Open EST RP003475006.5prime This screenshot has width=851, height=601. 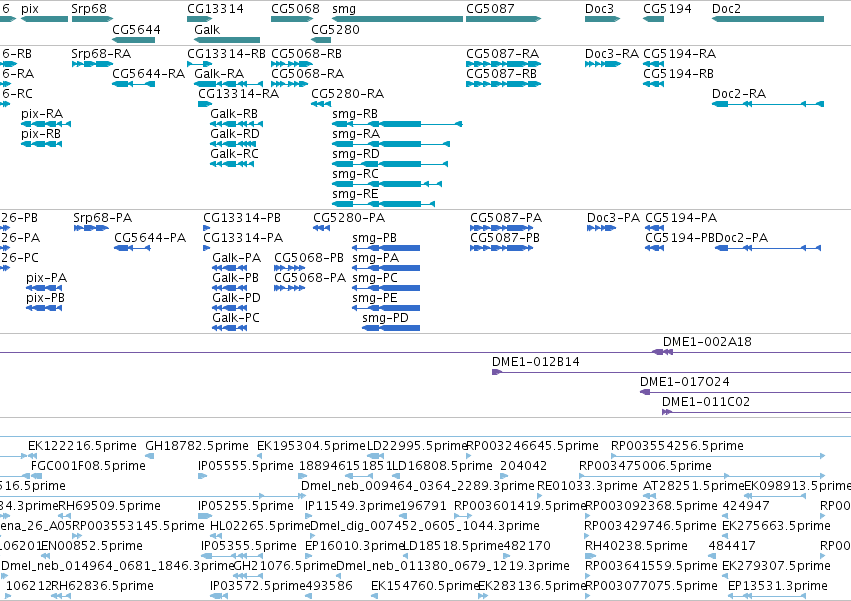click(x=645, y=466)
